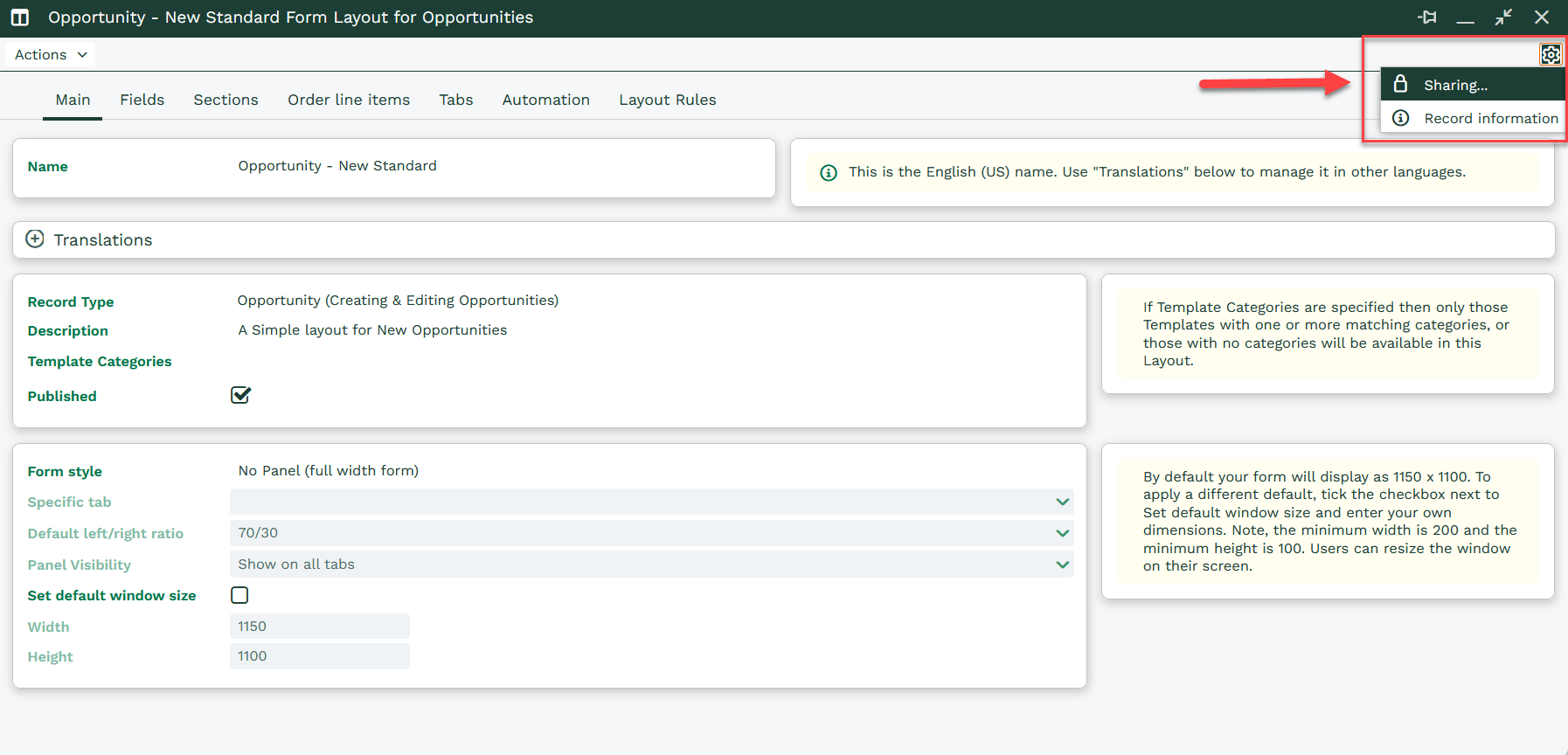Click description text A Simple layout for New Opportunities

point(372,330)
